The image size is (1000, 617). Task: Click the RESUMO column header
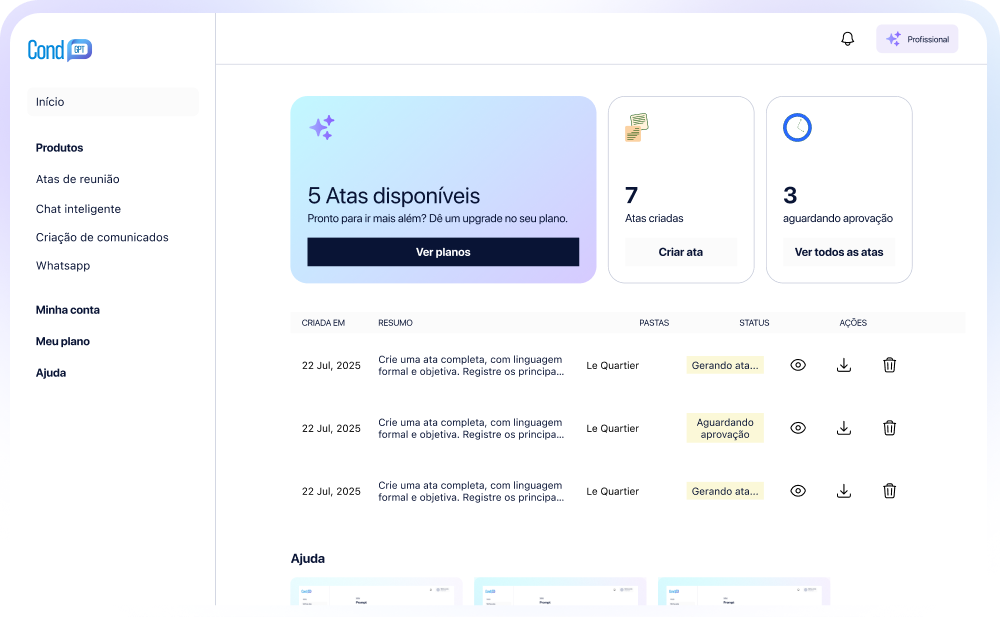395,323
